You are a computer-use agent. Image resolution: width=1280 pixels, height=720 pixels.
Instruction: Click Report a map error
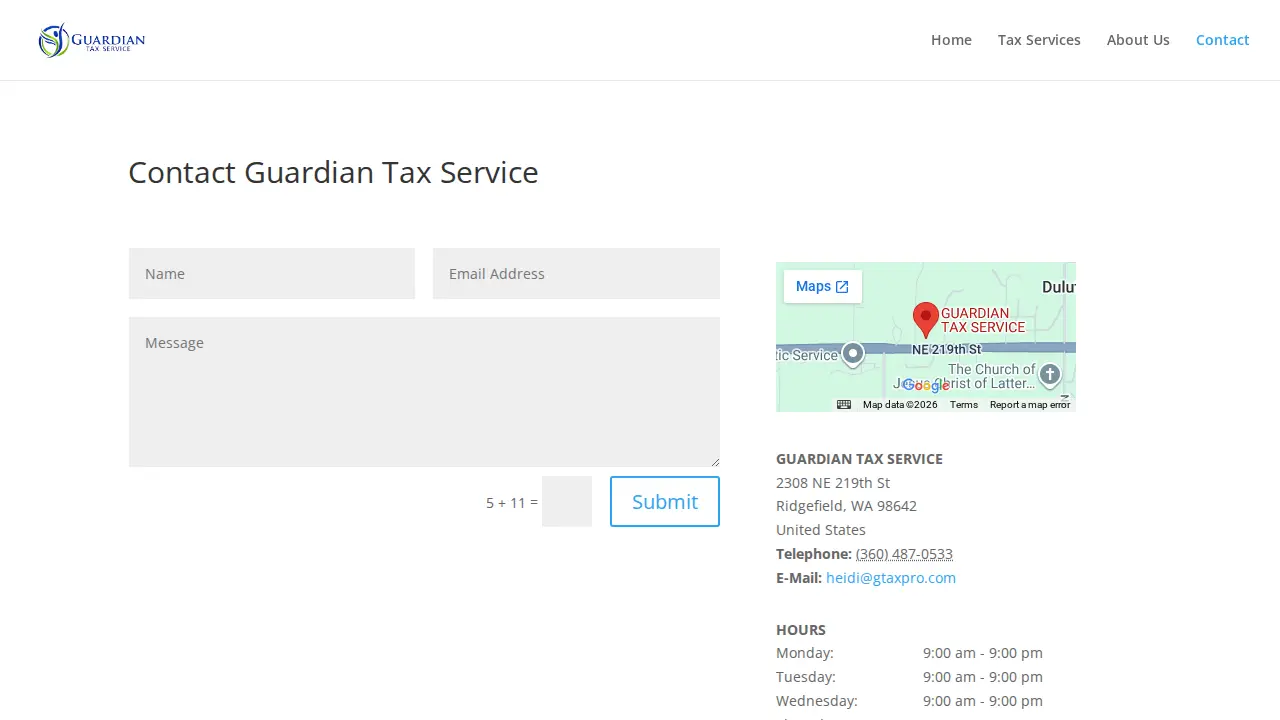click(x=1030, y=405)
